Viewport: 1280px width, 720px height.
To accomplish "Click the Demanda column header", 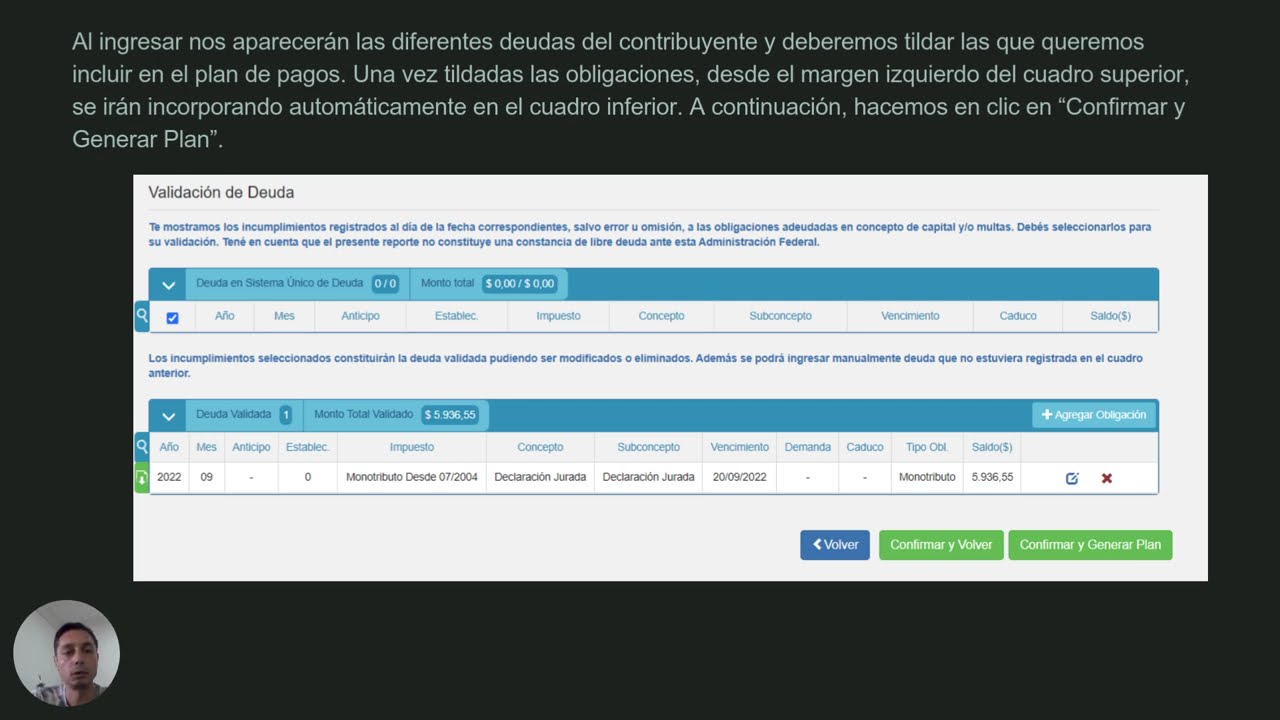I will pyautogui.click(x=807, y=447).
